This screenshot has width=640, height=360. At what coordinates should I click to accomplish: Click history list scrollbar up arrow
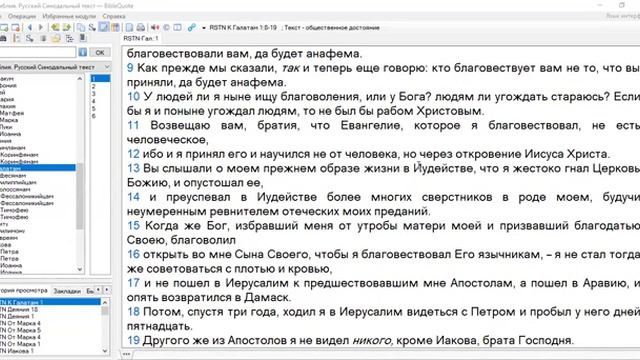[x=105, y=302]
